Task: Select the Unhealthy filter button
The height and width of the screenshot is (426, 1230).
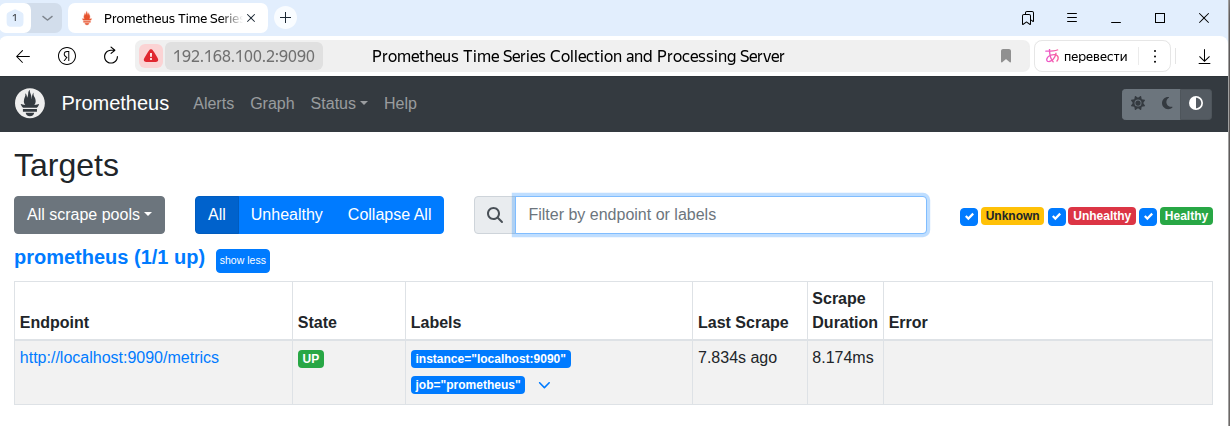Action: 286,215
